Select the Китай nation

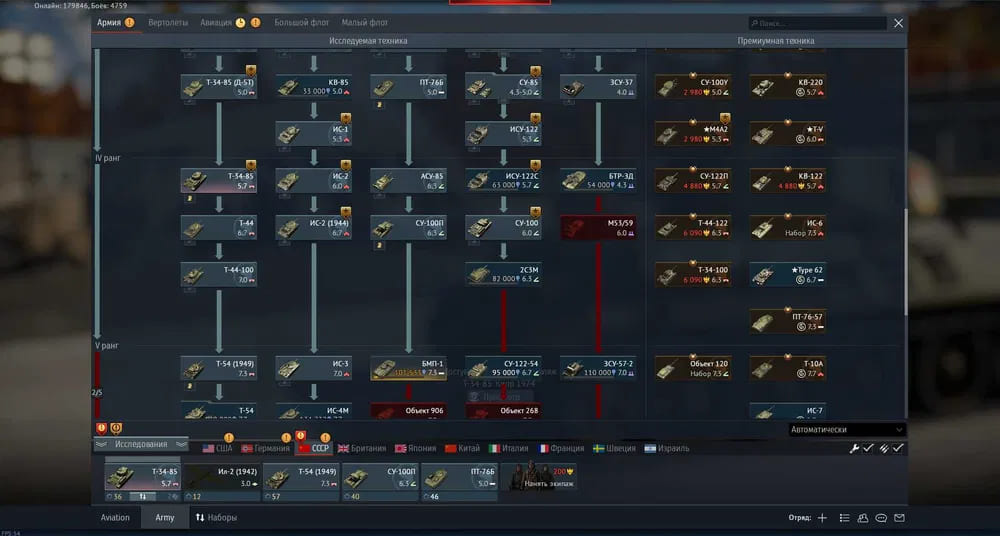click(x=462, y=449)
